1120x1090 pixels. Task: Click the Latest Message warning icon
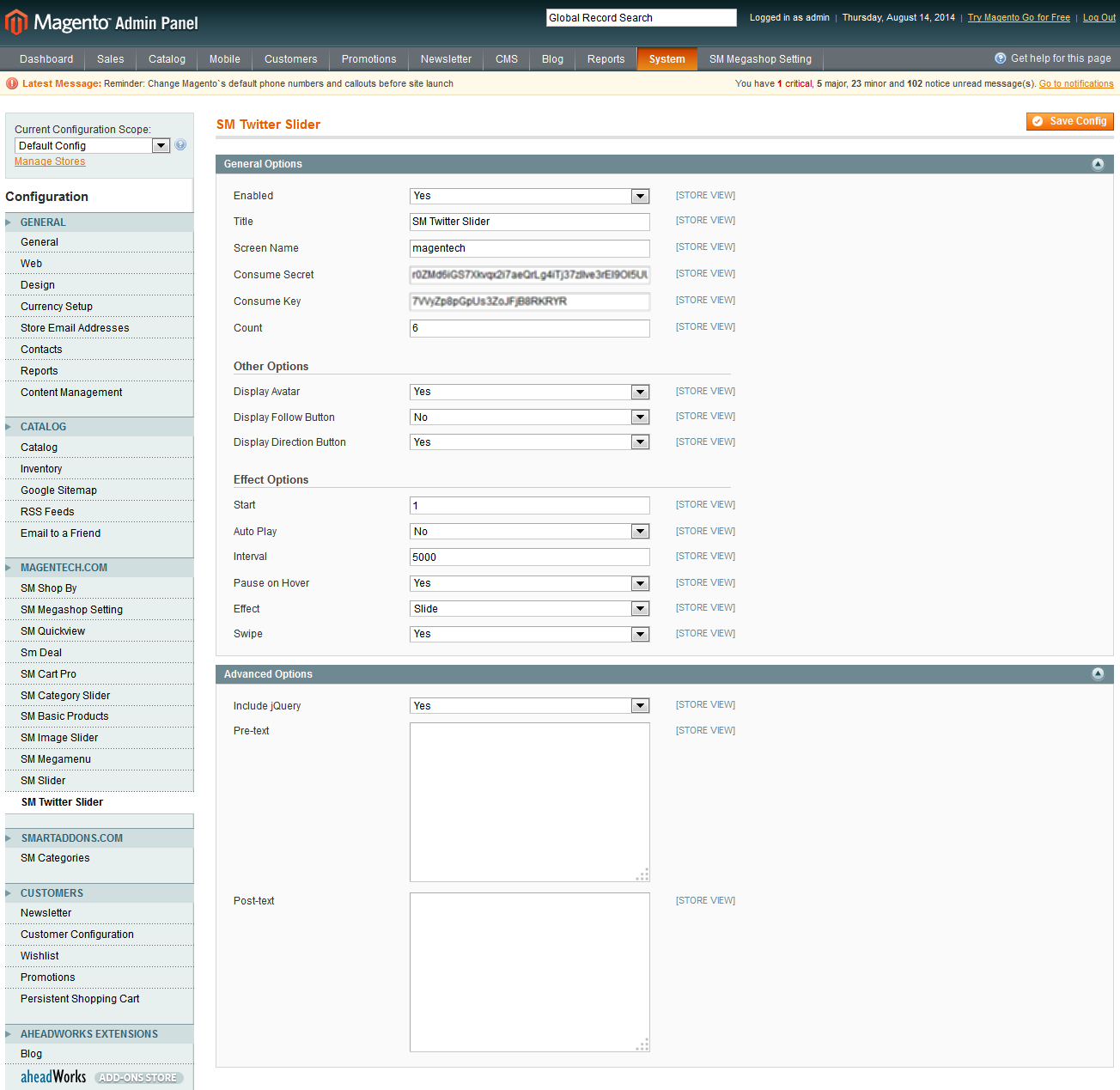[x=12, y=83]
